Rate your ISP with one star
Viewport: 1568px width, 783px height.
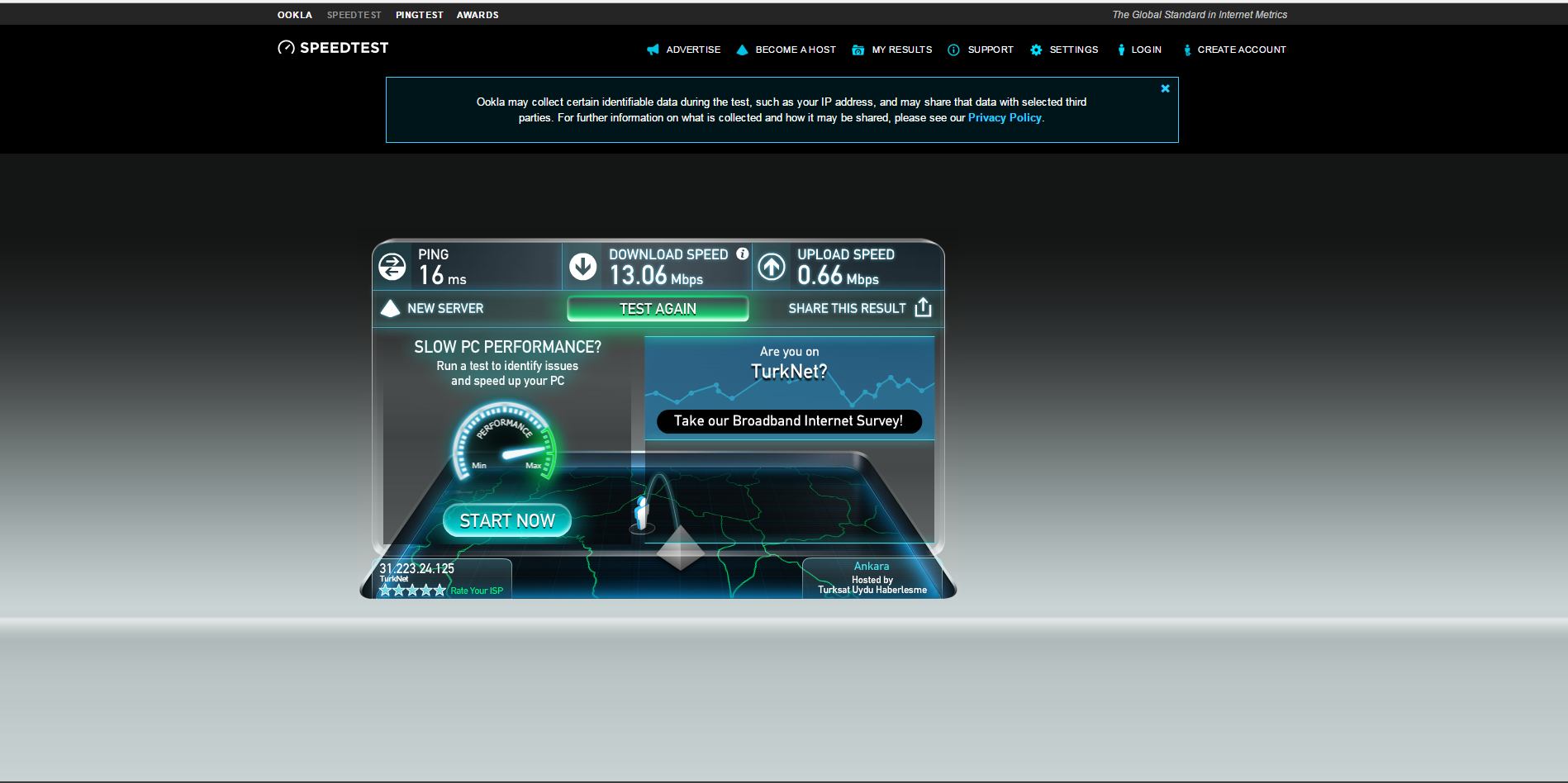tap(385, 590)
